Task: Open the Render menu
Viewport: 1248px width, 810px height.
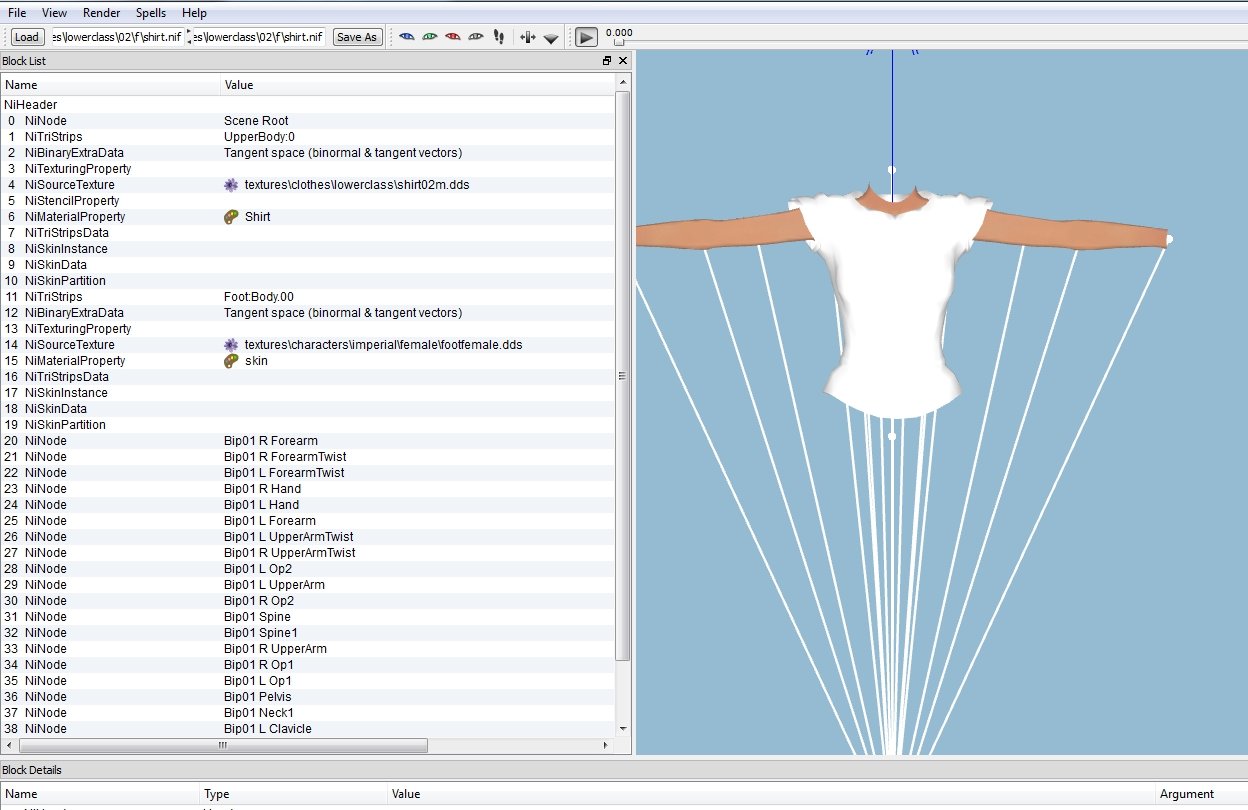Action: coord(102,13)
